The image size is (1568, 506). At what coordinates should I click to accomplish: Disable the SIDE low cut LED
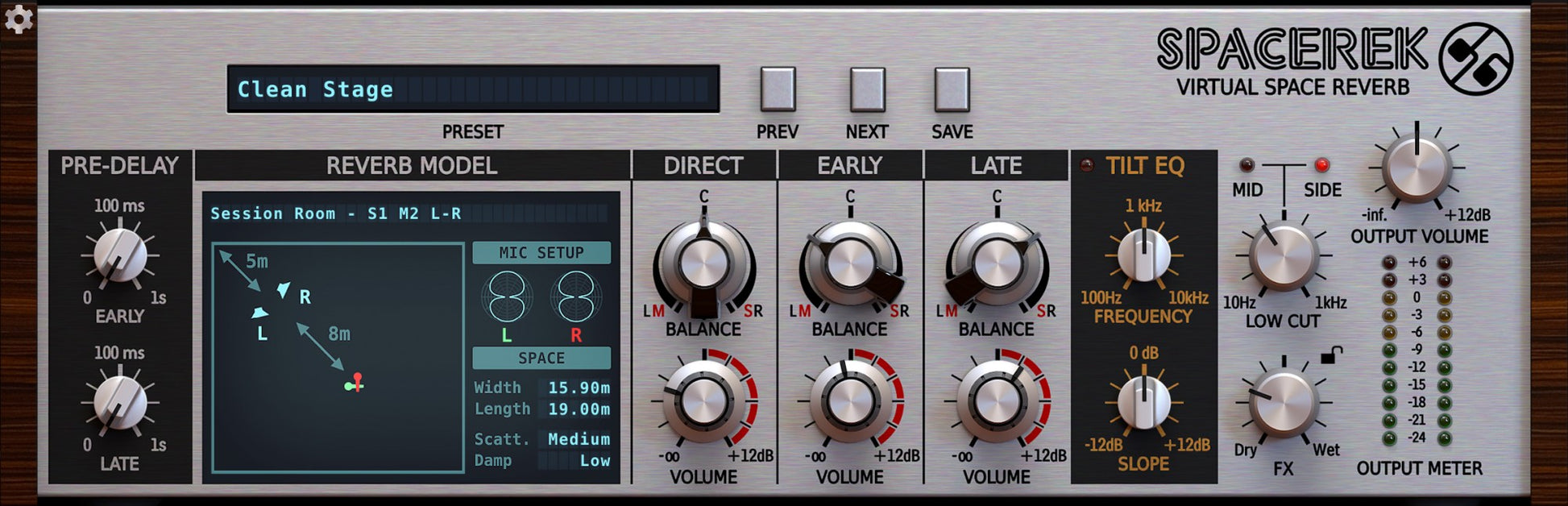1321,165
